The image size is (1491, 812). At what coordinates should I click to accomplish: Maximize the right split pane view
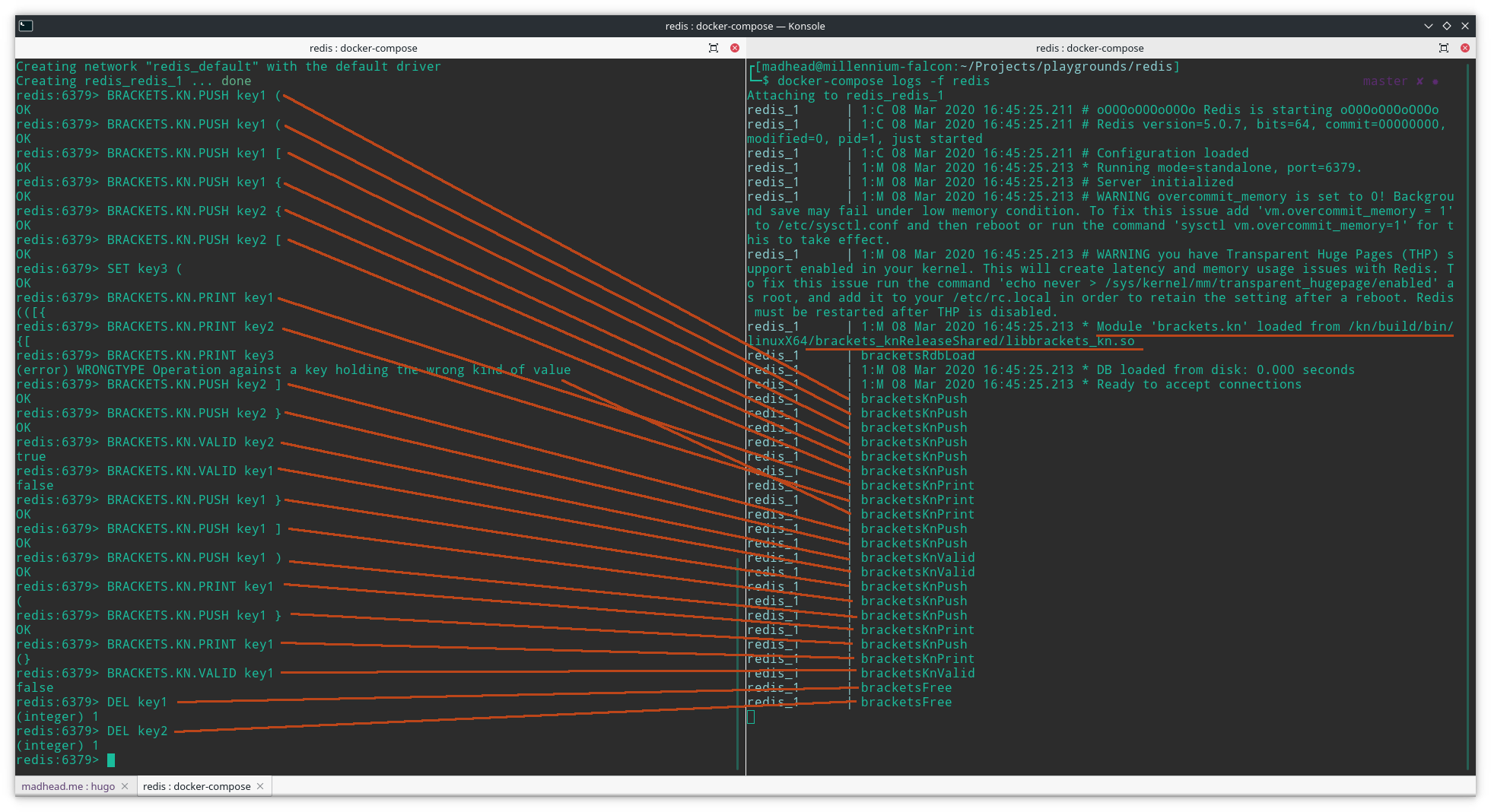[1444, 48]
